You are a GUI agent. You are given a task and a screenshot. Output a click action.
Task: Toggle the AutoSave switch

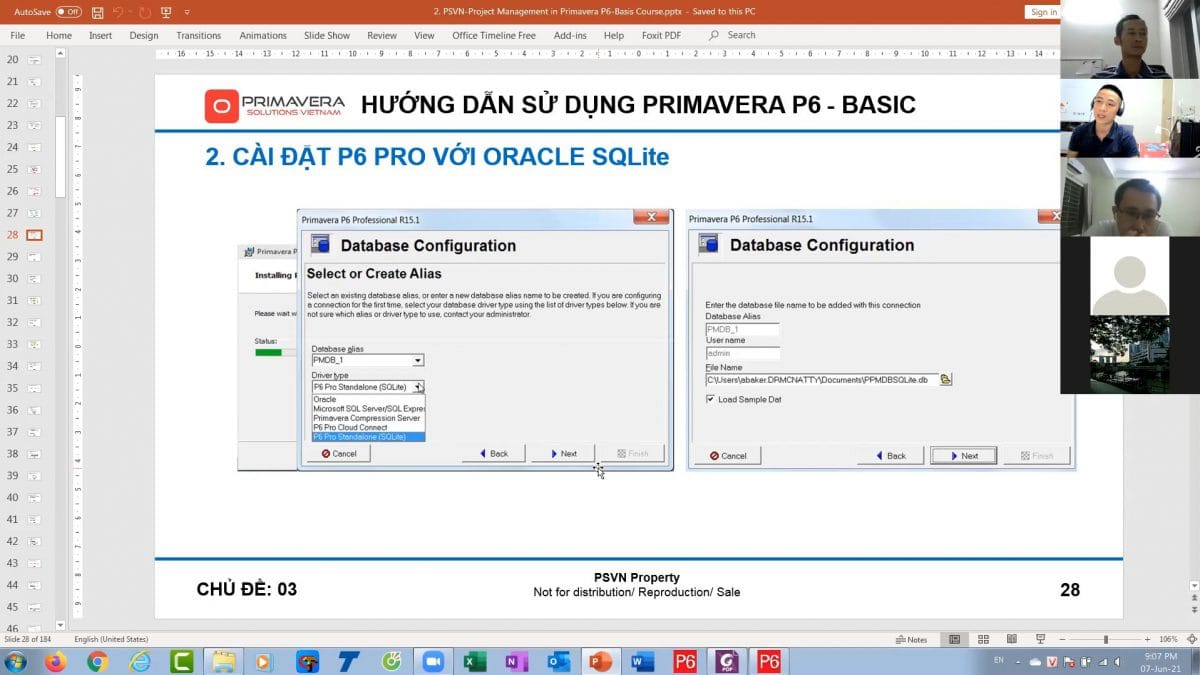point(68,12)
